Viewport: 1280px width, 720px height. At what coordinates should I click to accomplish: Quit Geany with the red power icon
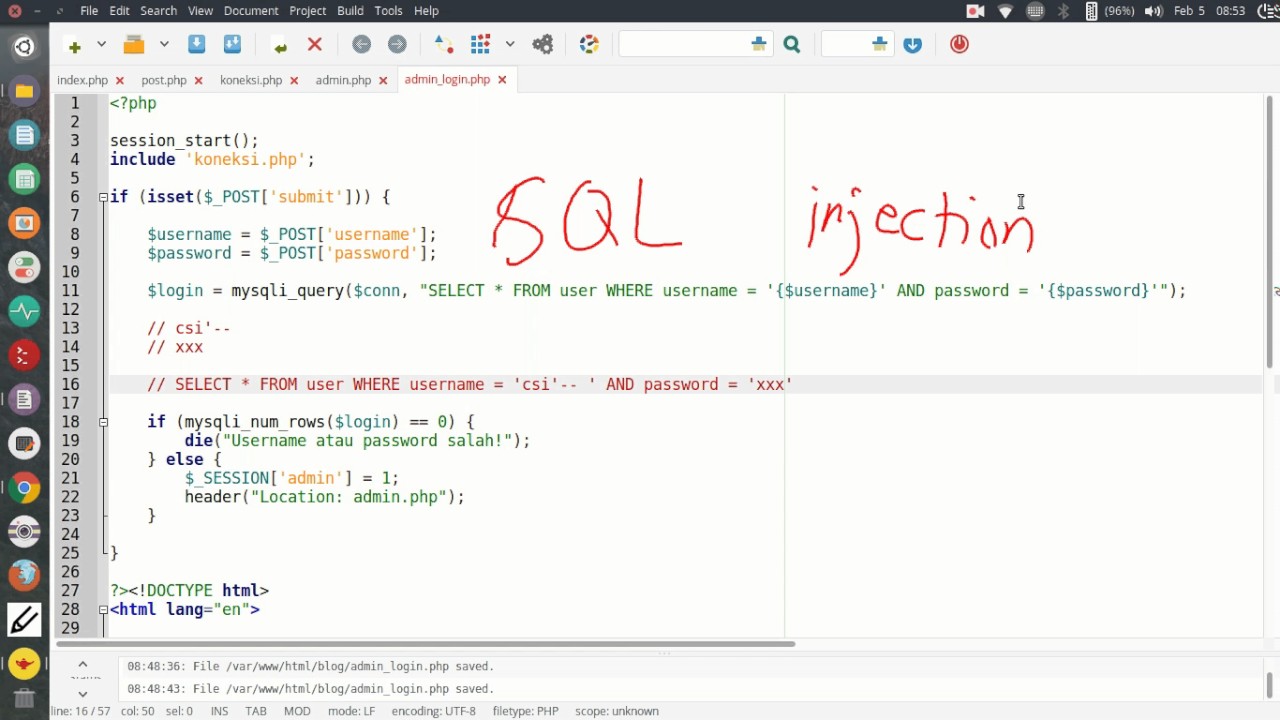click(x=959, y=45)
